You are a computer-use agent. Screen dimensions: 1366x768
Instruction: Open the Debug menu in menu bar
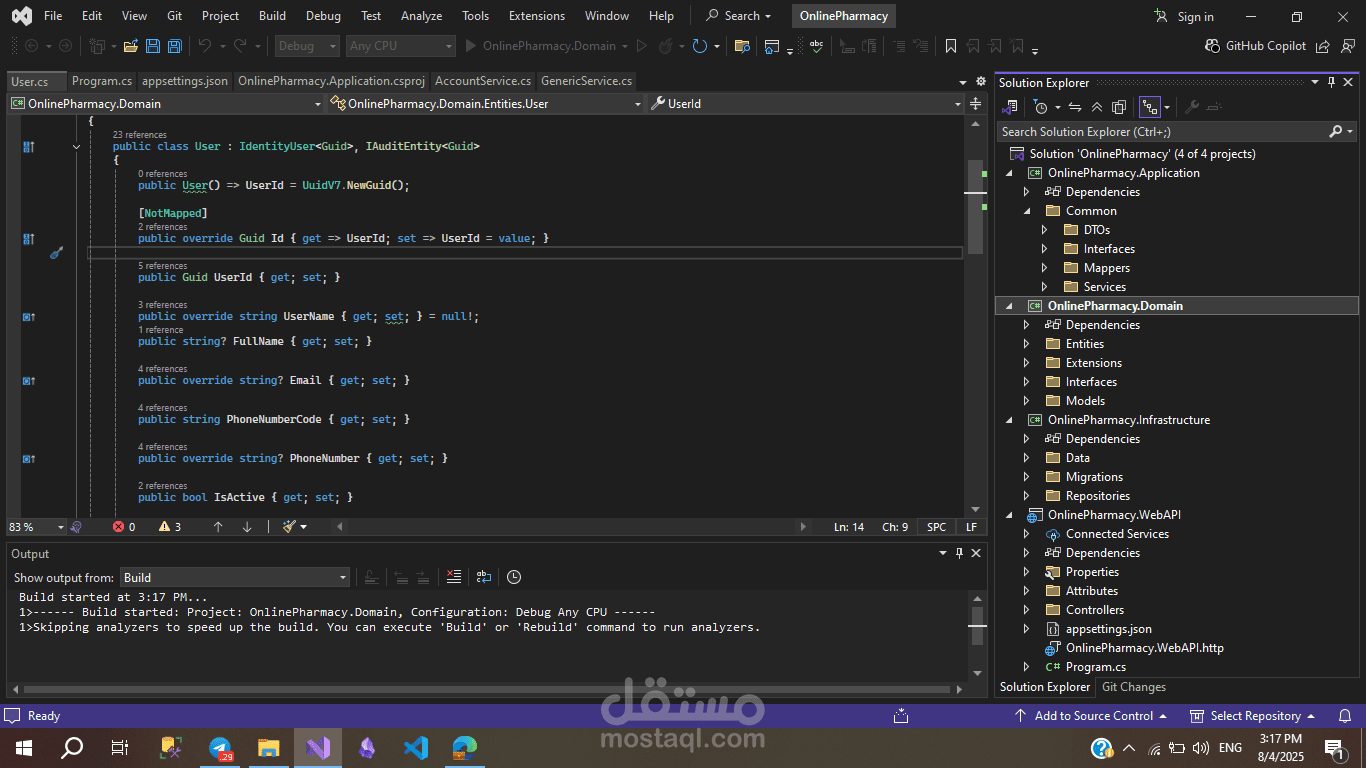323,16
